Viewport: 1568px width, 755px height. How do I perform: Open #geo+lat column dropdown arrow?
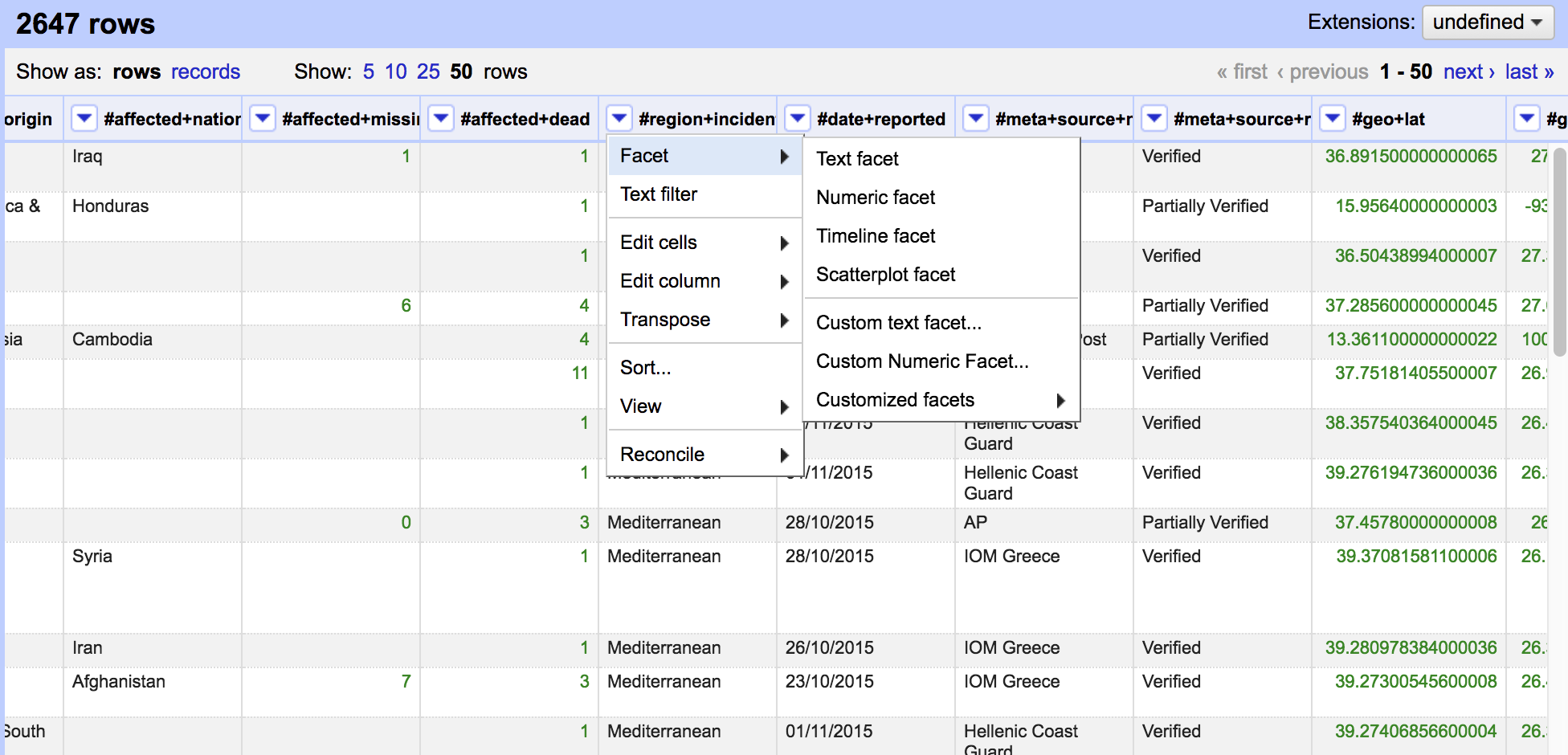click(x=1333, y=119)
